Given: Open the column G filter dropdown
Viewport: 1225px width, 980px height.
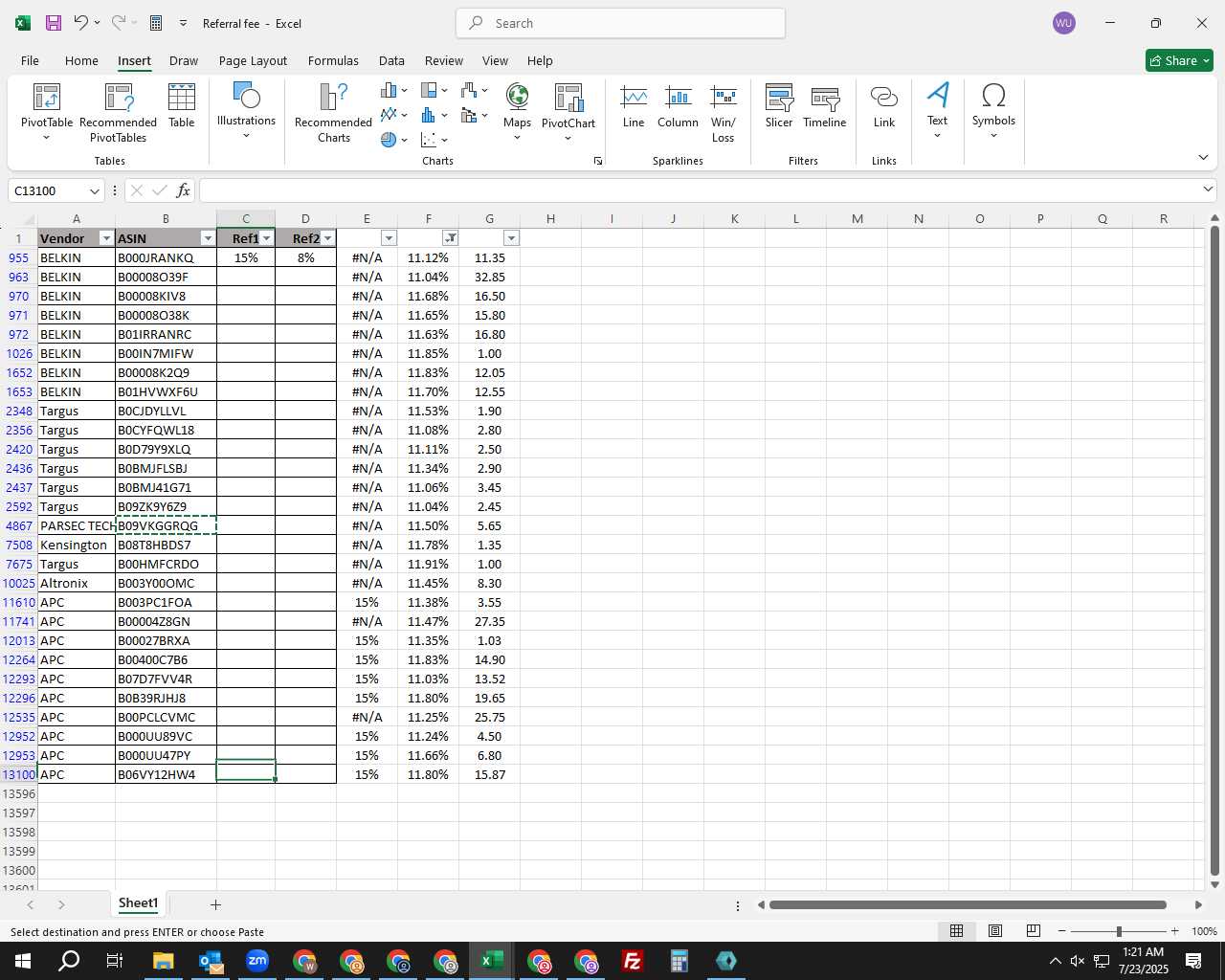Looking at the screenshot, I should [x=512, y=238].
